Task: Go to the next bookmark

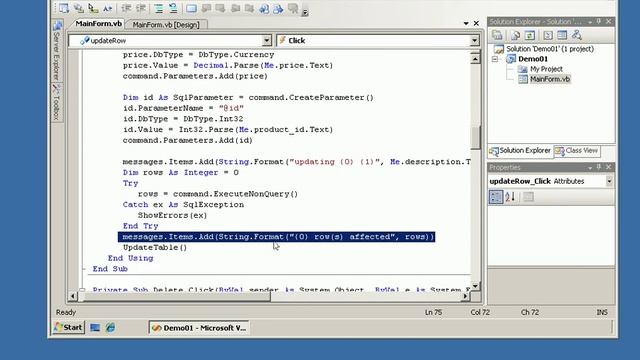Action: [x=220, y=8]
